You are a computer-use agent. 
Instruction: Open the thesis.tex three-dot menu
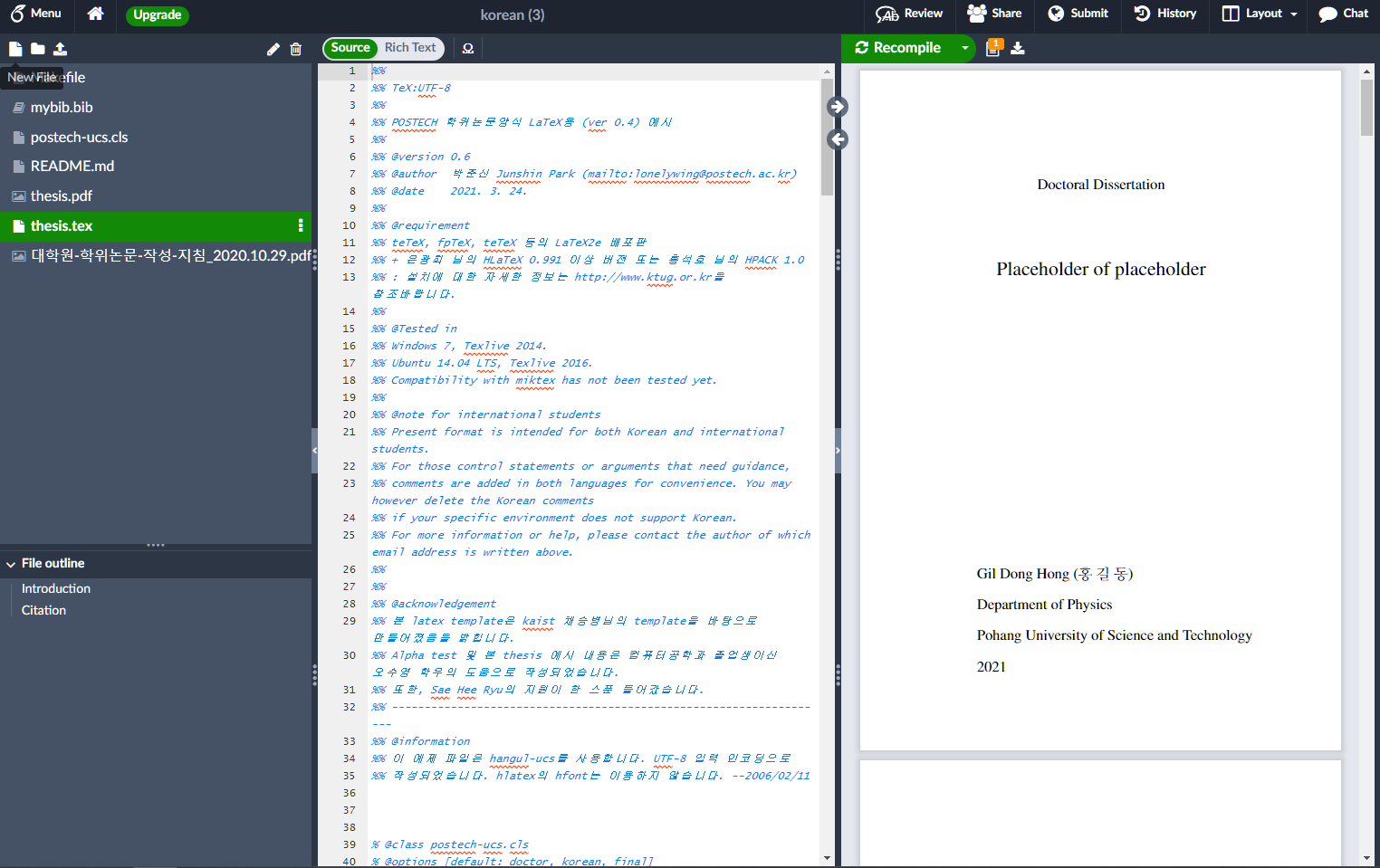click(x=301, y=225)
